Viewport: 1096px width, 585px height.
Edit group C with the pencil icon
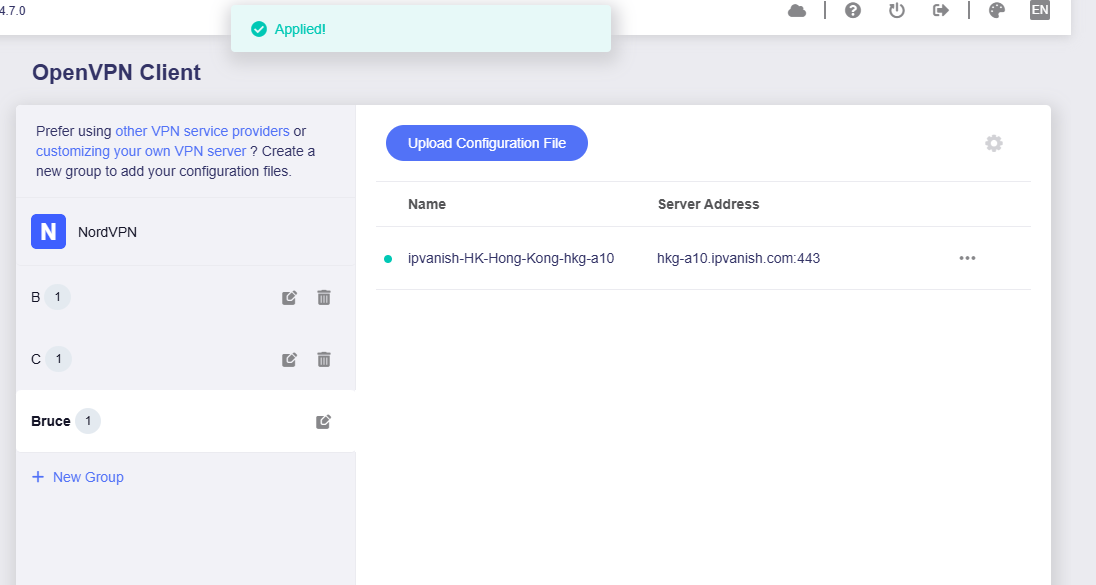(x=289, y=359)
